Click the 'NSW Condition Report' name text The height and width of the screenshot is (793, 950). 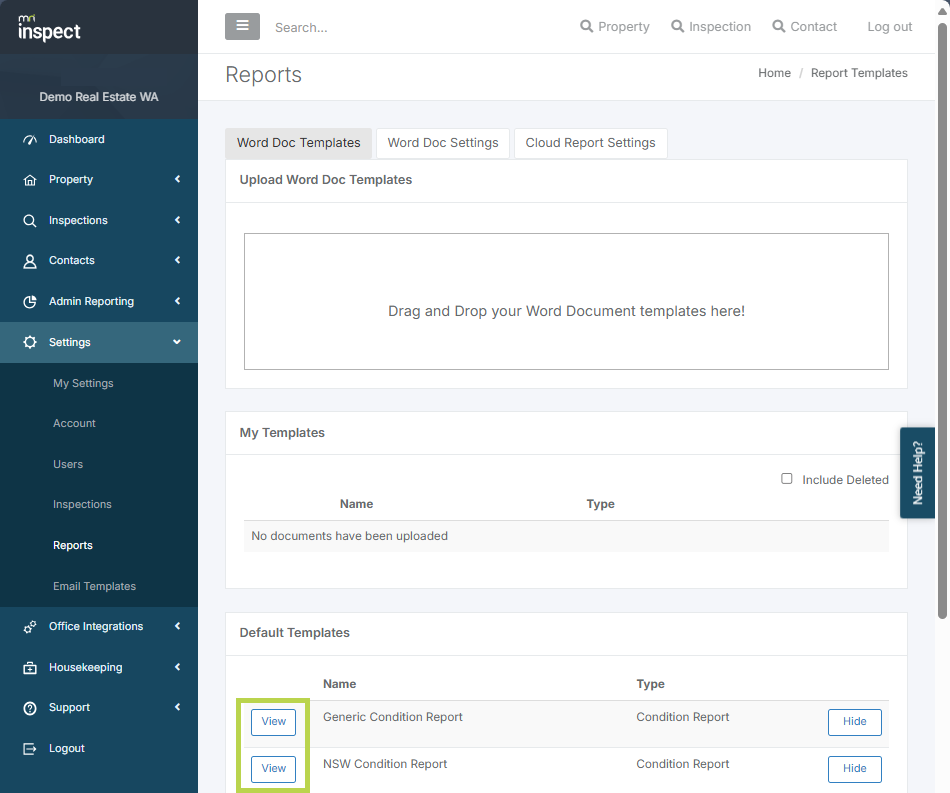click(x=385, y=764)
